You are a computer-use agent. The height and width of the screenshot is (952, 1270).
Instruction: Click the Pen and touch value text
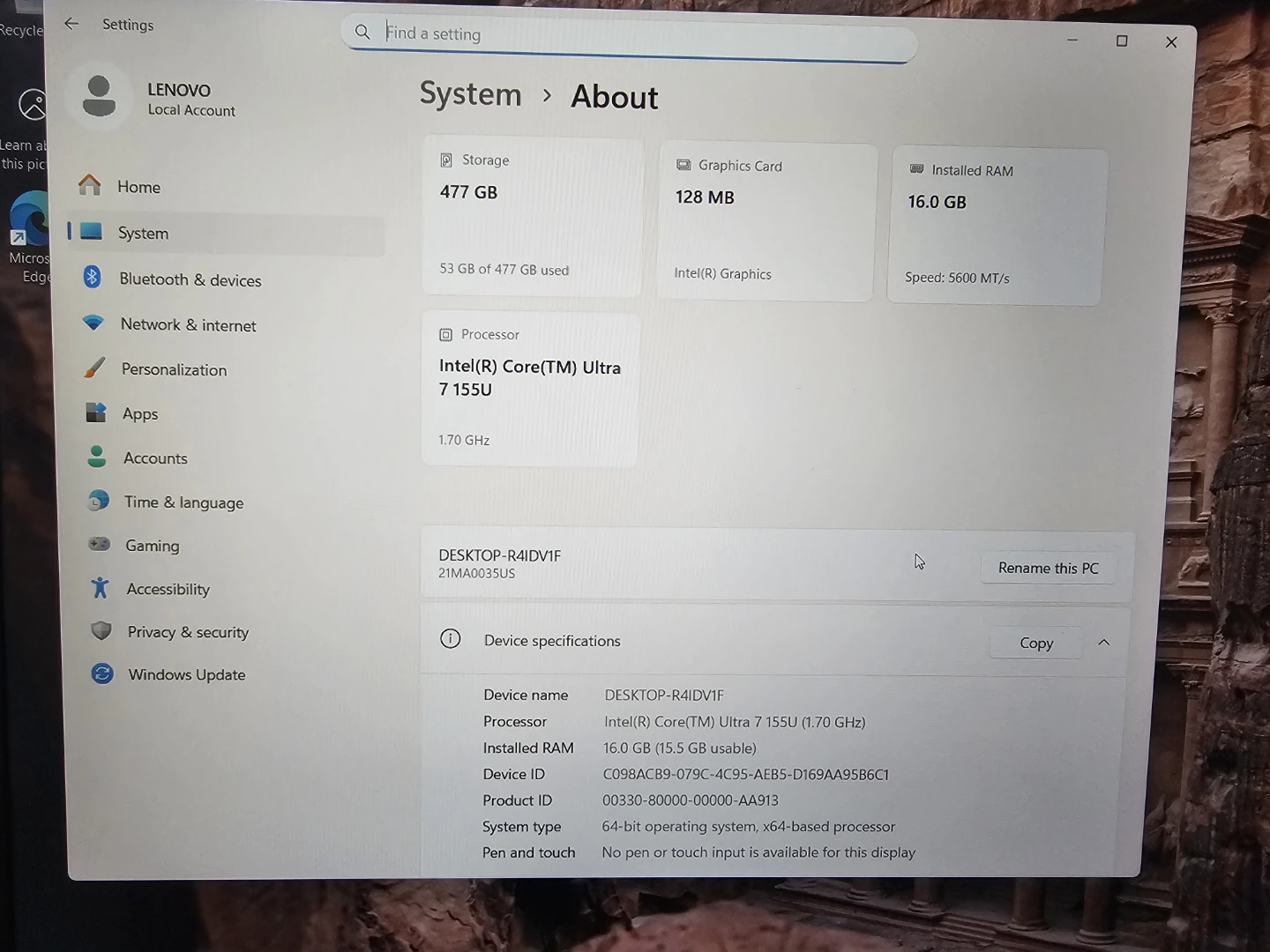(758, 852)
